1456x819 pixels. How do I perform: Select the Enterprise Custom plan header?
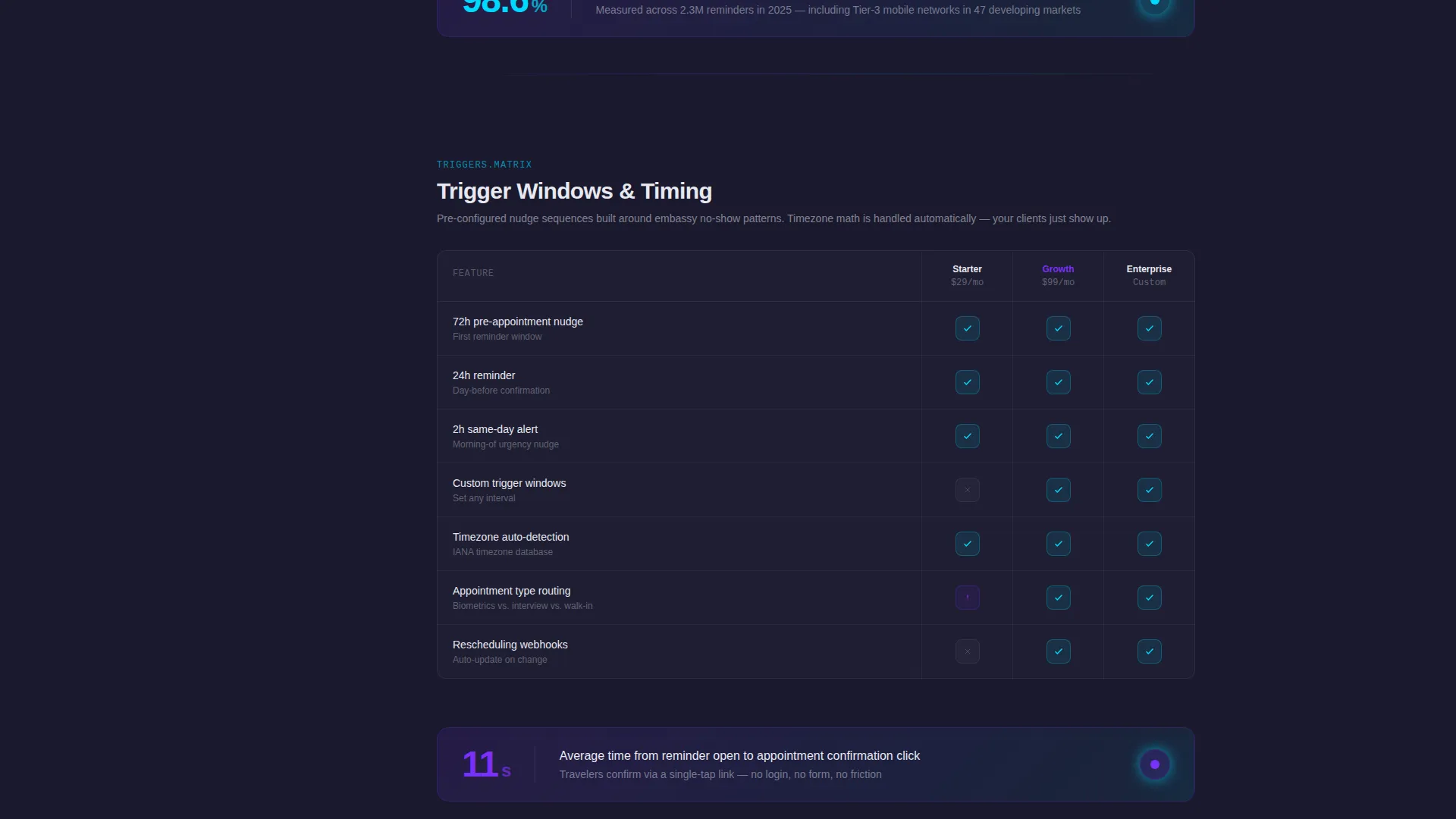[1149, 275]
